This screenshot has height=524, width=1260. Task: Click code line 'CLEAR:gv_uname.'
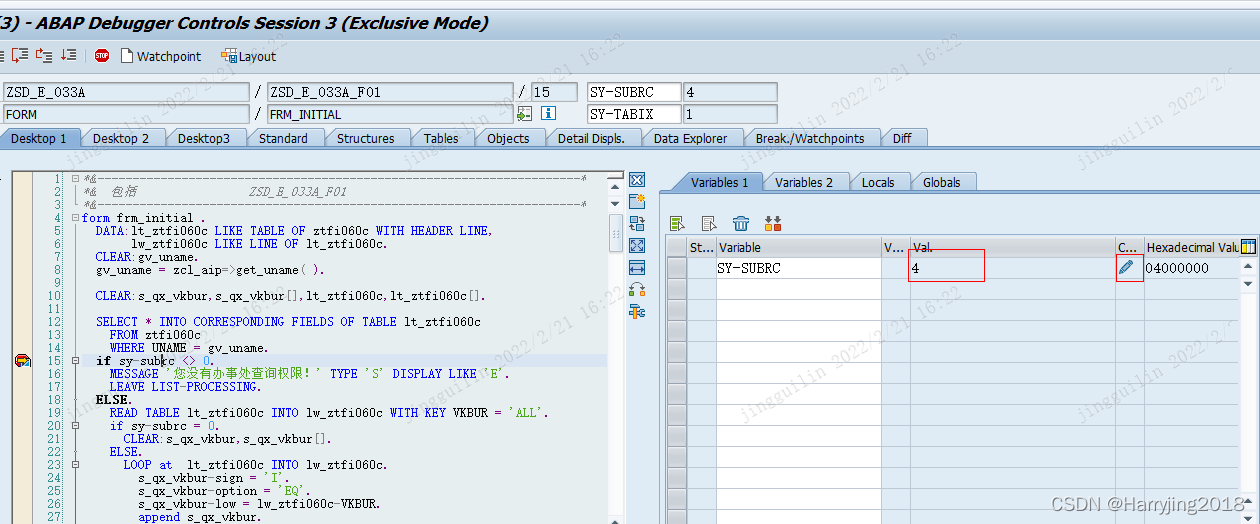(x=147, y=257)
